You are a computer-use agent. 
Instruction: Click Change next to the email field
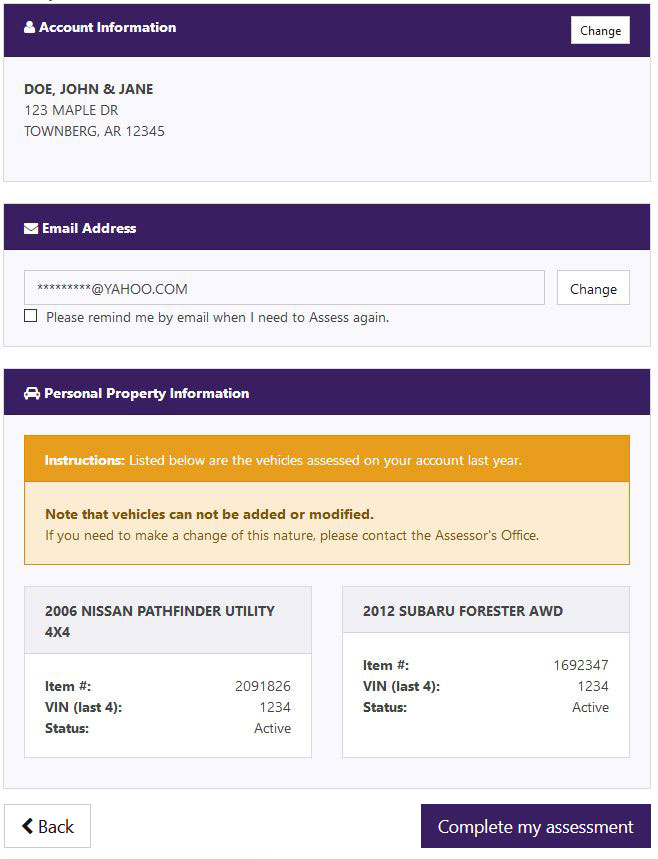coord(593,288)
